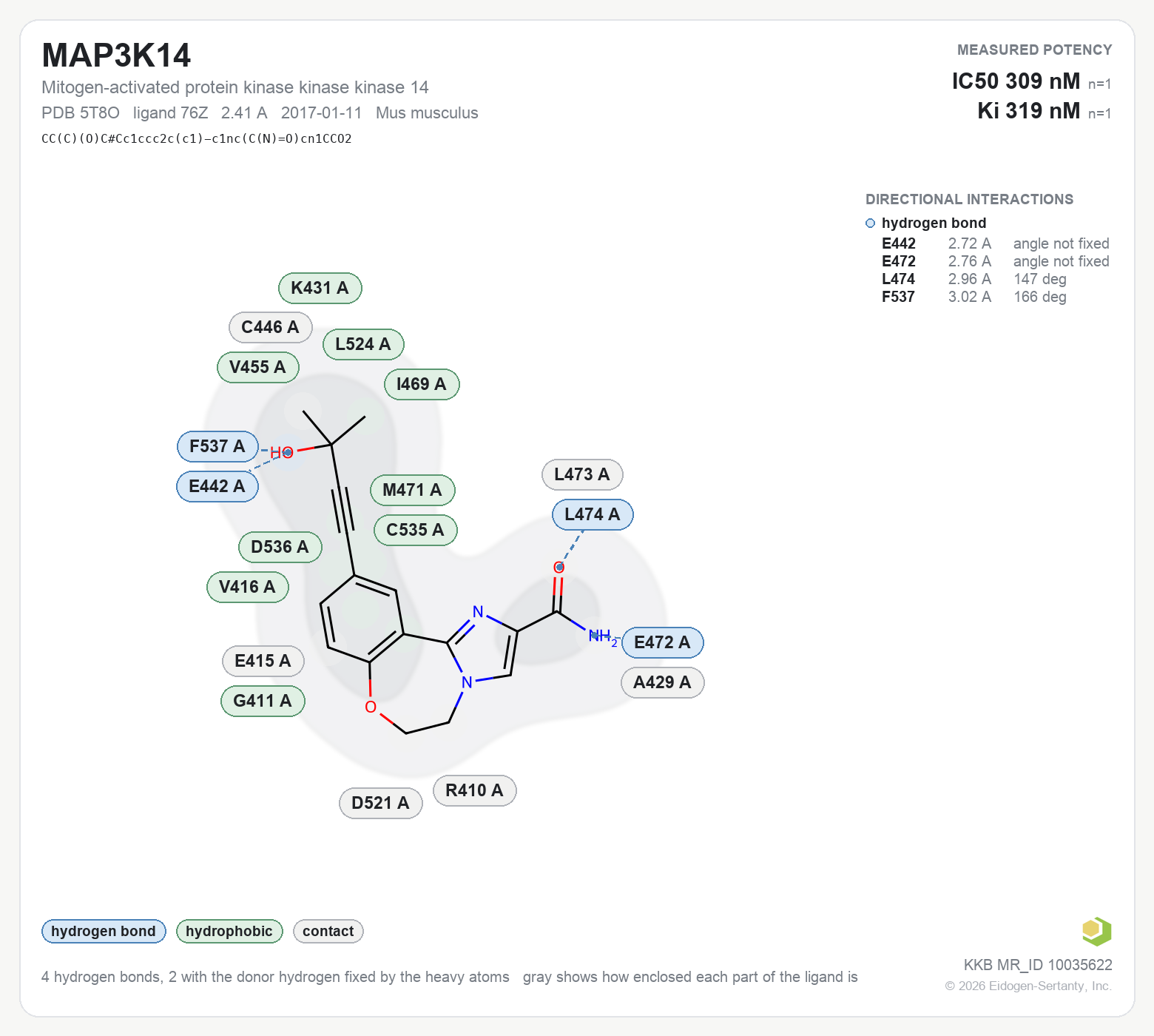1154x1036 pixels.
Task: Click residue V416 A
Action: (x=247, y=587)
